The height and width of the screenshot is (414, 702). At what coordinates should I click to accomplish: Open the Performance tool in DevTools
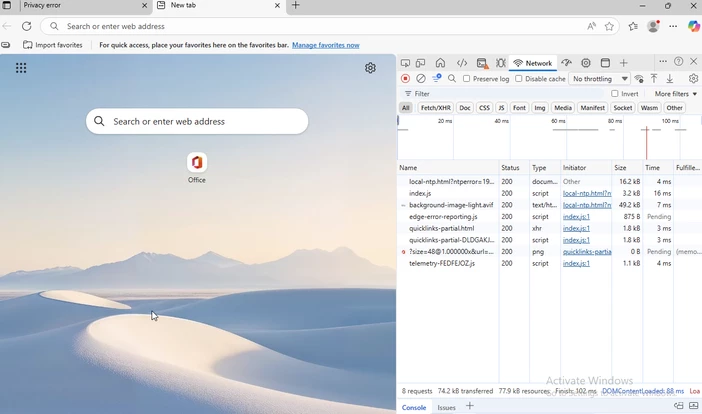[x=566, y=63]
